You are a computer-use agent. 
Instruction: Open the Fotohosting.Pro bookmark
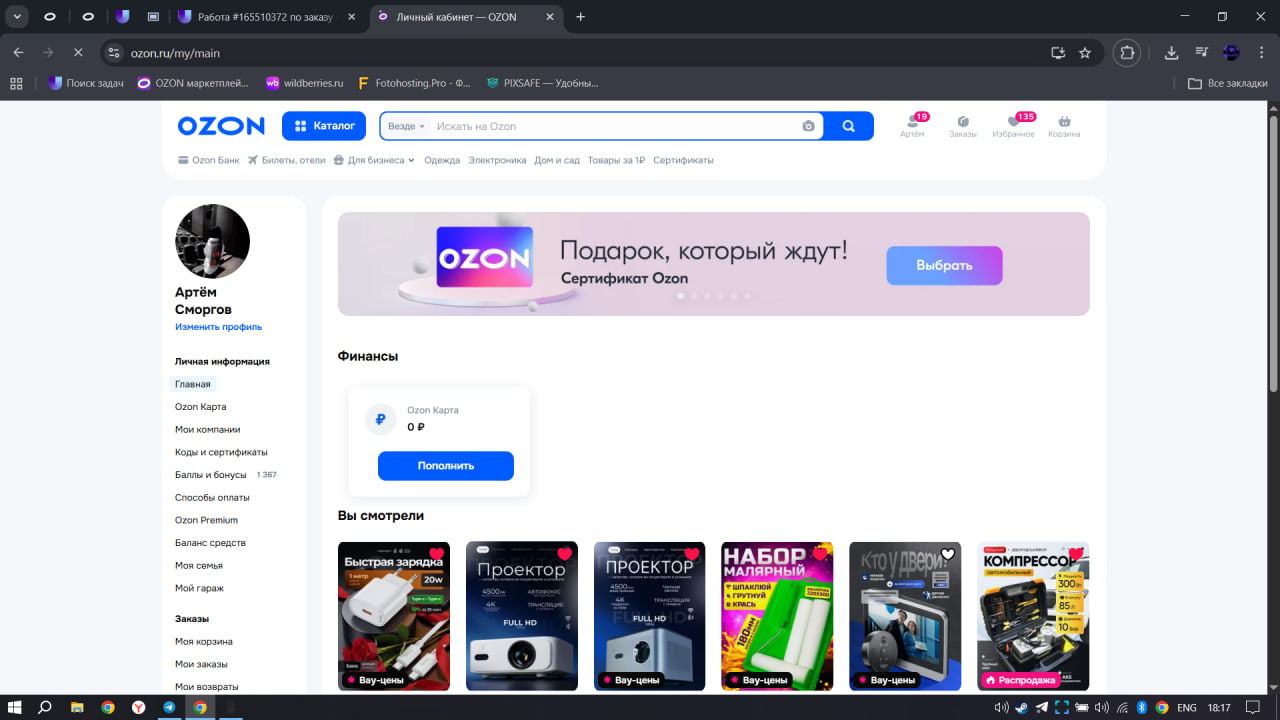pyautogui.click(x=413, y=83)
